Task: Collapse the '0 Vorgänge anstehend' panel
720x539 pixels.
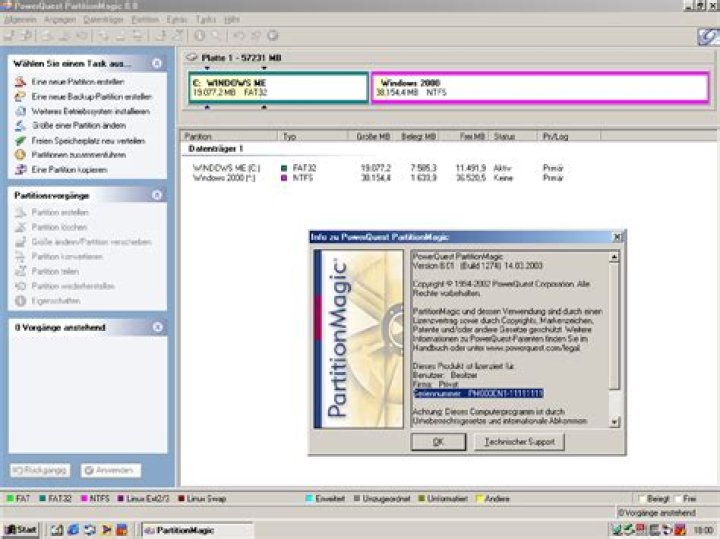Action: [x=157, y=327]
